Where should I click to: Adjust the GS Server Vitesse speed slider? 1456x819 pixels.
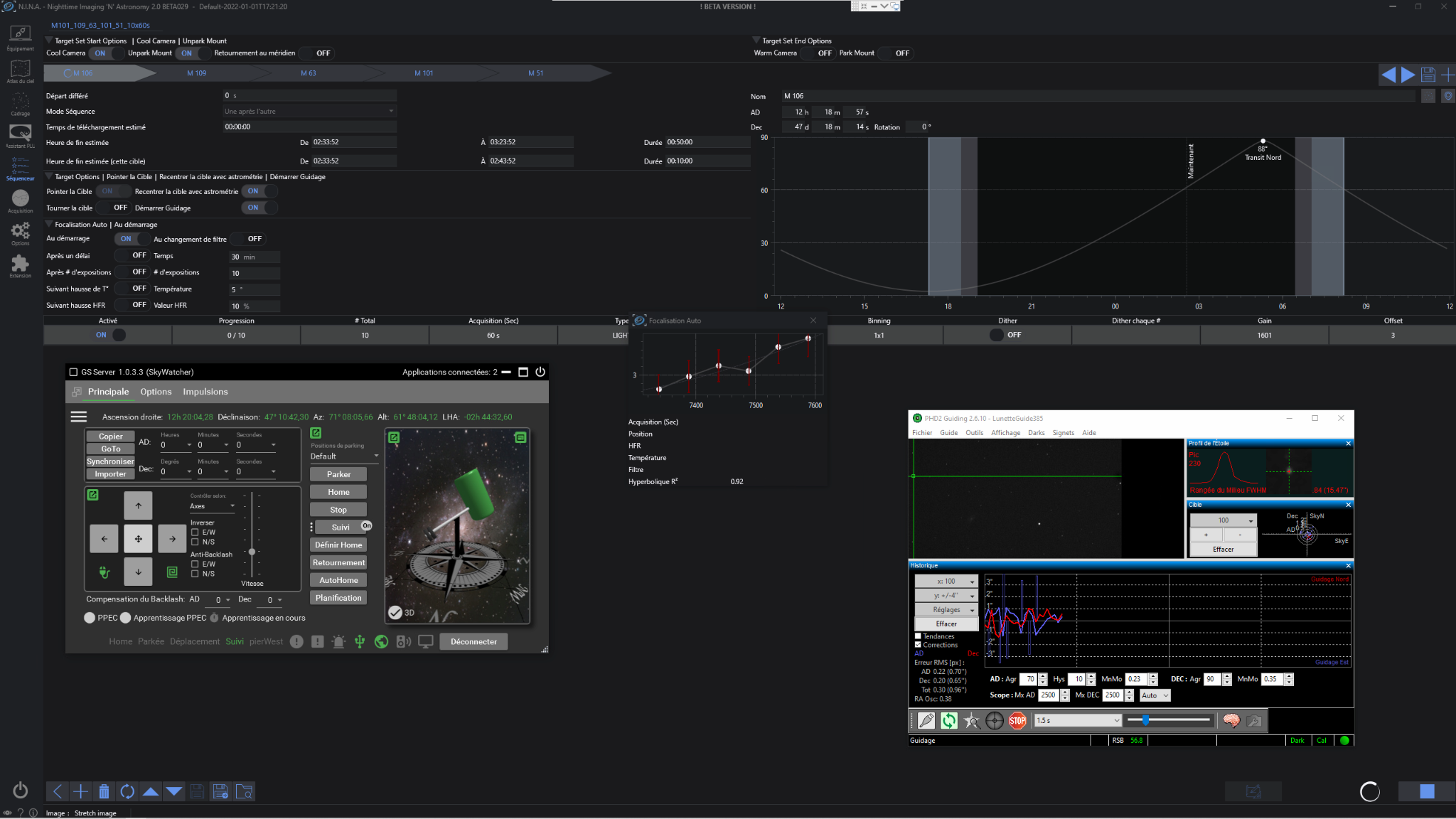(x=252, y=552)
